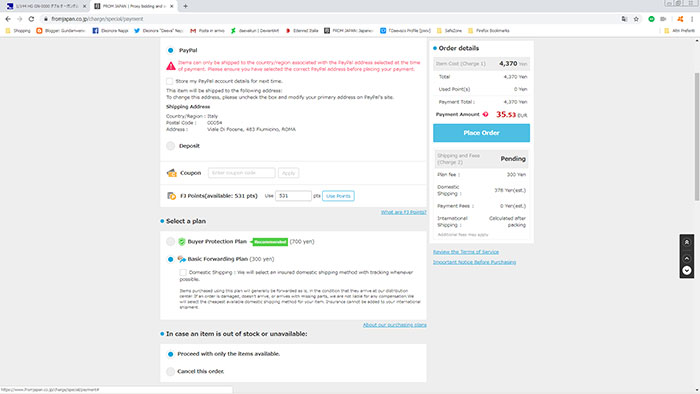
Task: Select Cancel this order option
Action: point(171,371)
